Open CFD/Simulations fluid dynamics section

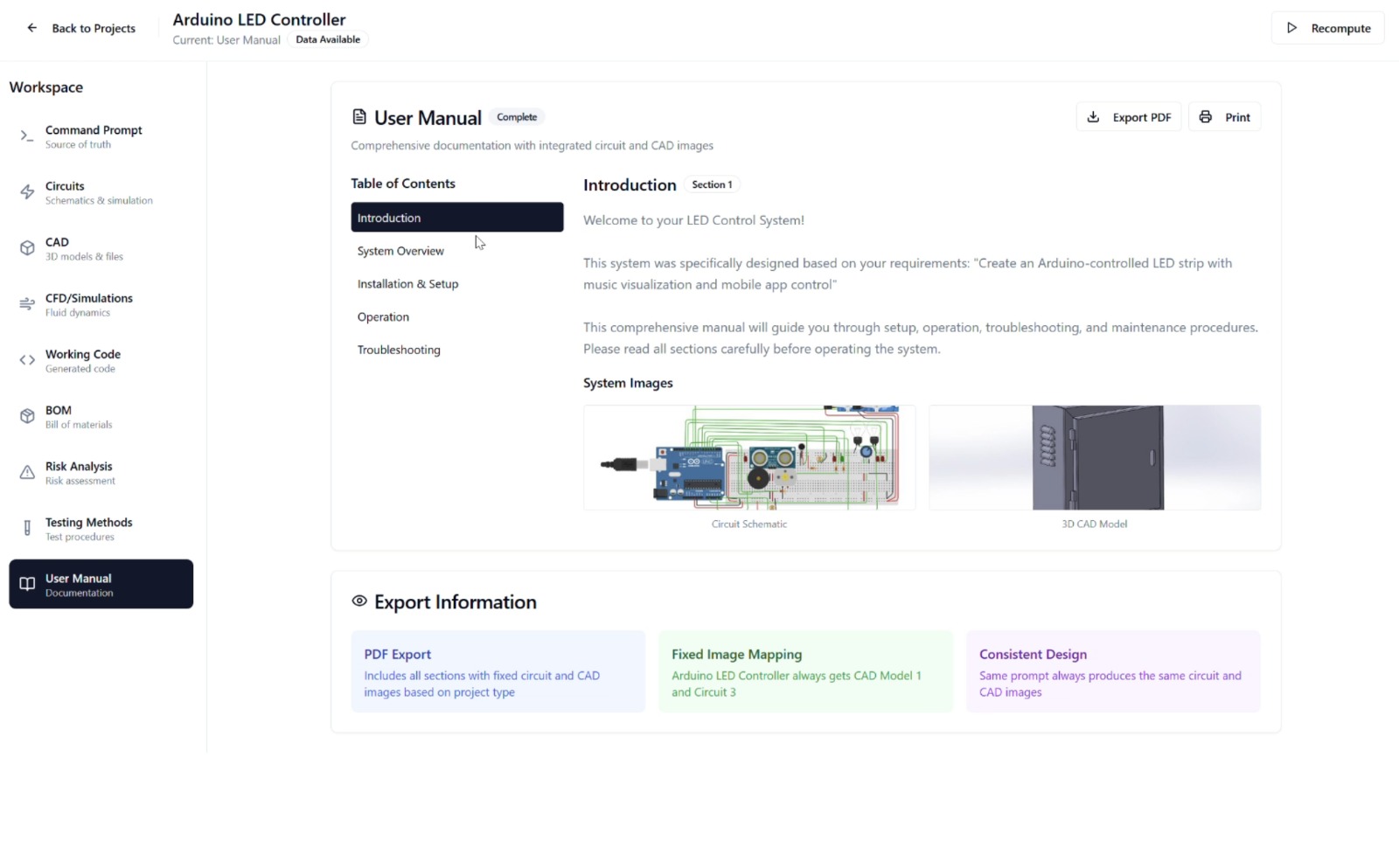(x=101, y=304)
